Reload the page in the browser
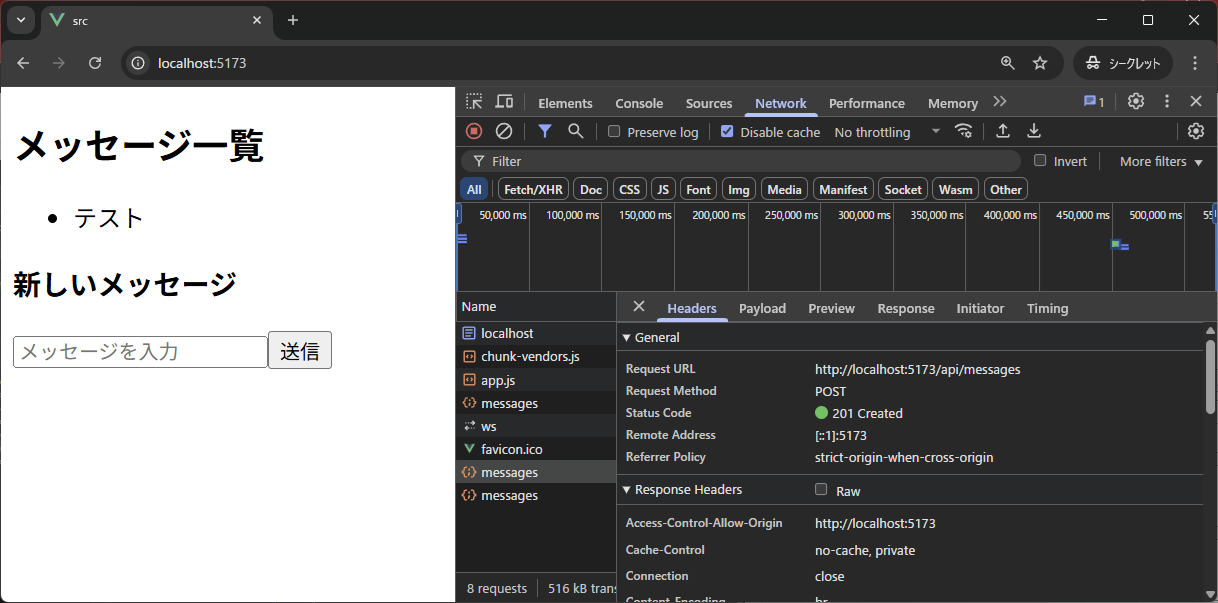The width and height of the screenshot is (1218, 603). pyautogui.click(x=95, y=63)
